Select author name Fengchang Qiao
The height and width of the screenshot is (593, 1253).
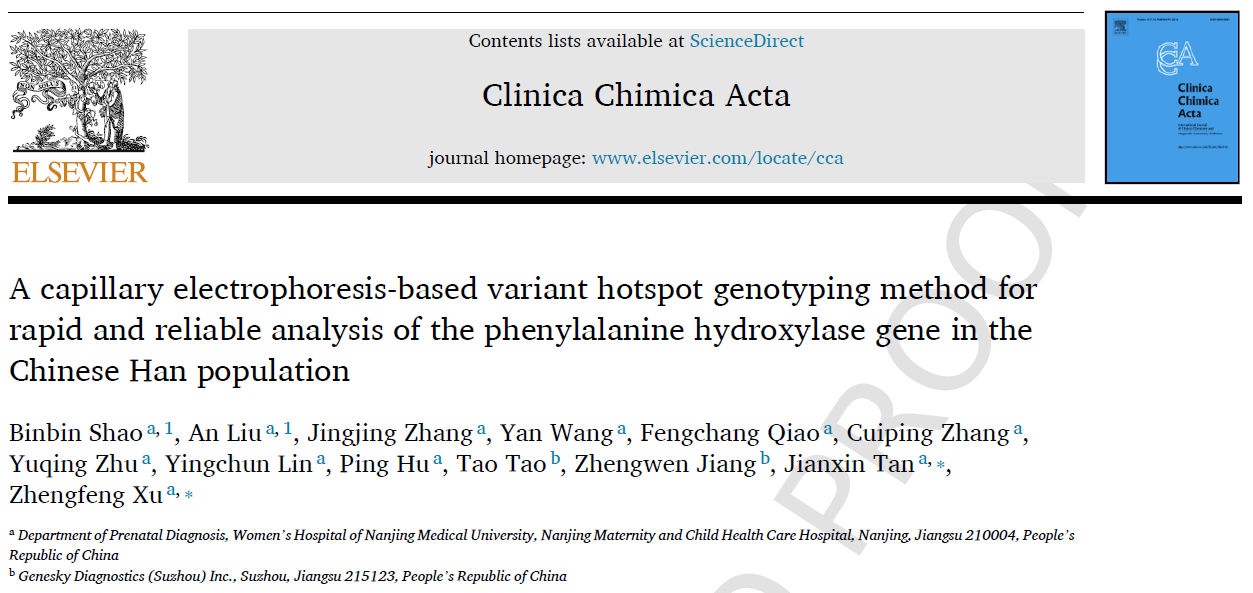[x=730, y=433]
